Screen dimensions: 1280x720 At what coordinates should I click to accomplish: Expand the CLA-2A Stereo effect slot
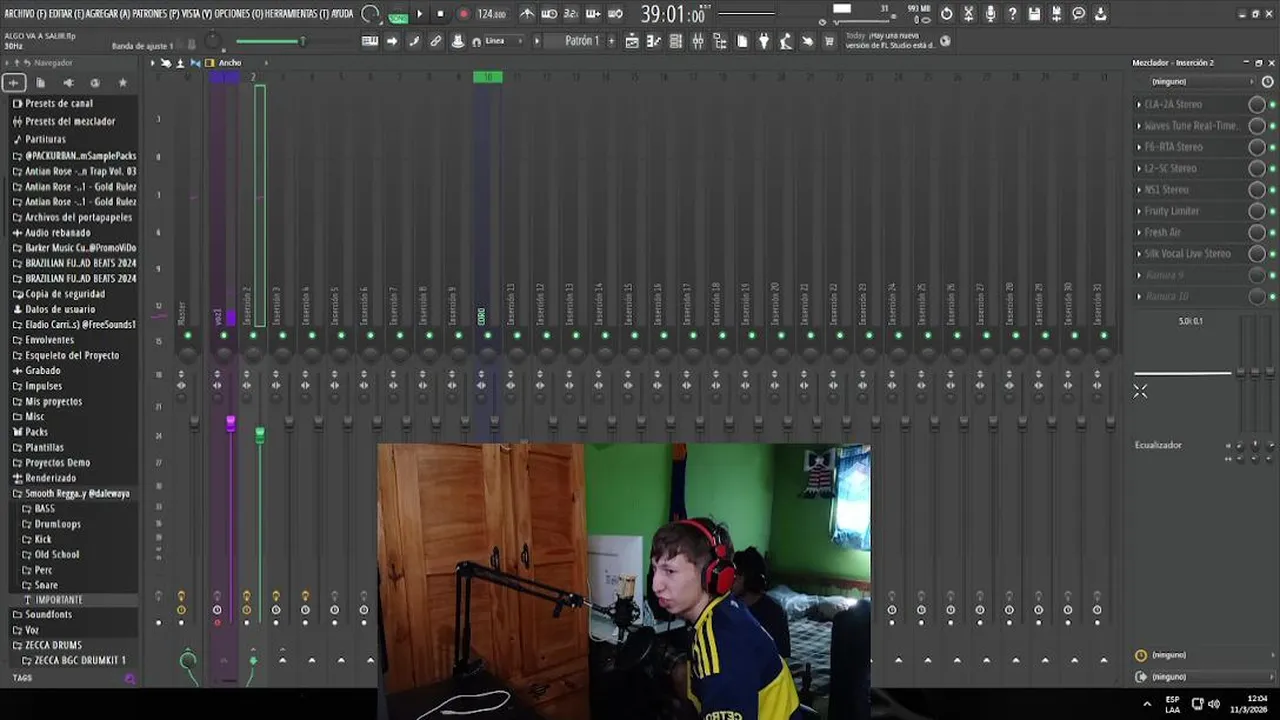tap(1139, 104)
